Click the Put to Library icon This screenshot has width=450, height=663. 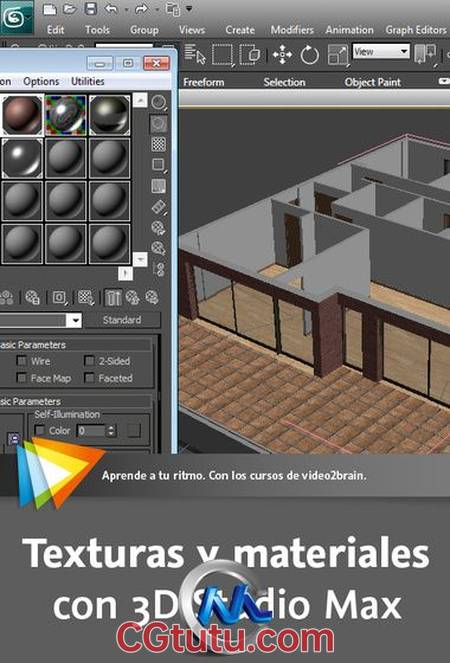(x=32, y=297)
